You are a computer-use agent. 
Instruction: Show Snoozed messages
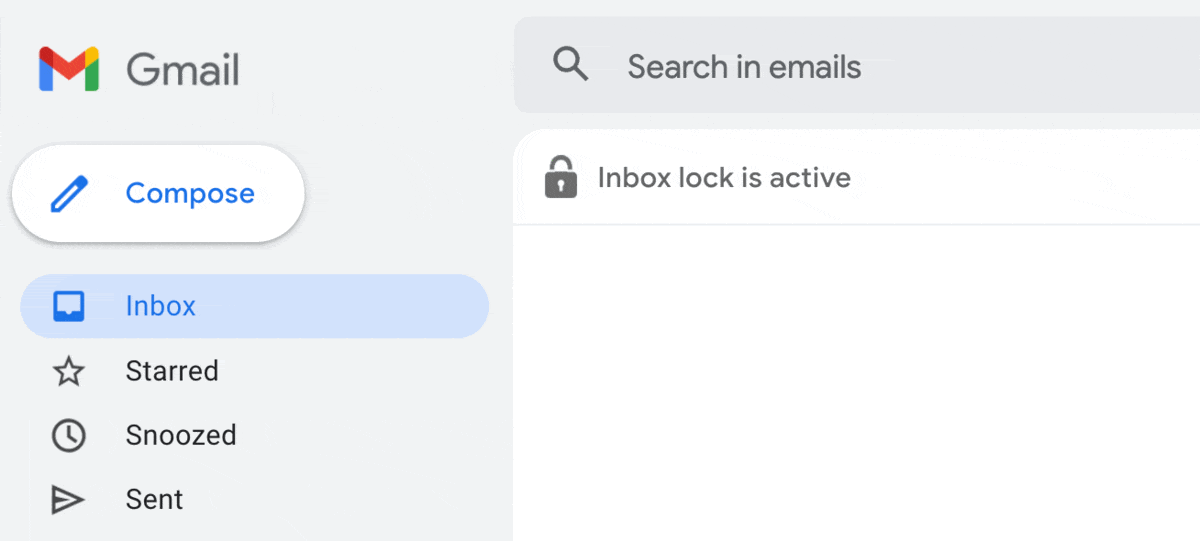point(181,435)
